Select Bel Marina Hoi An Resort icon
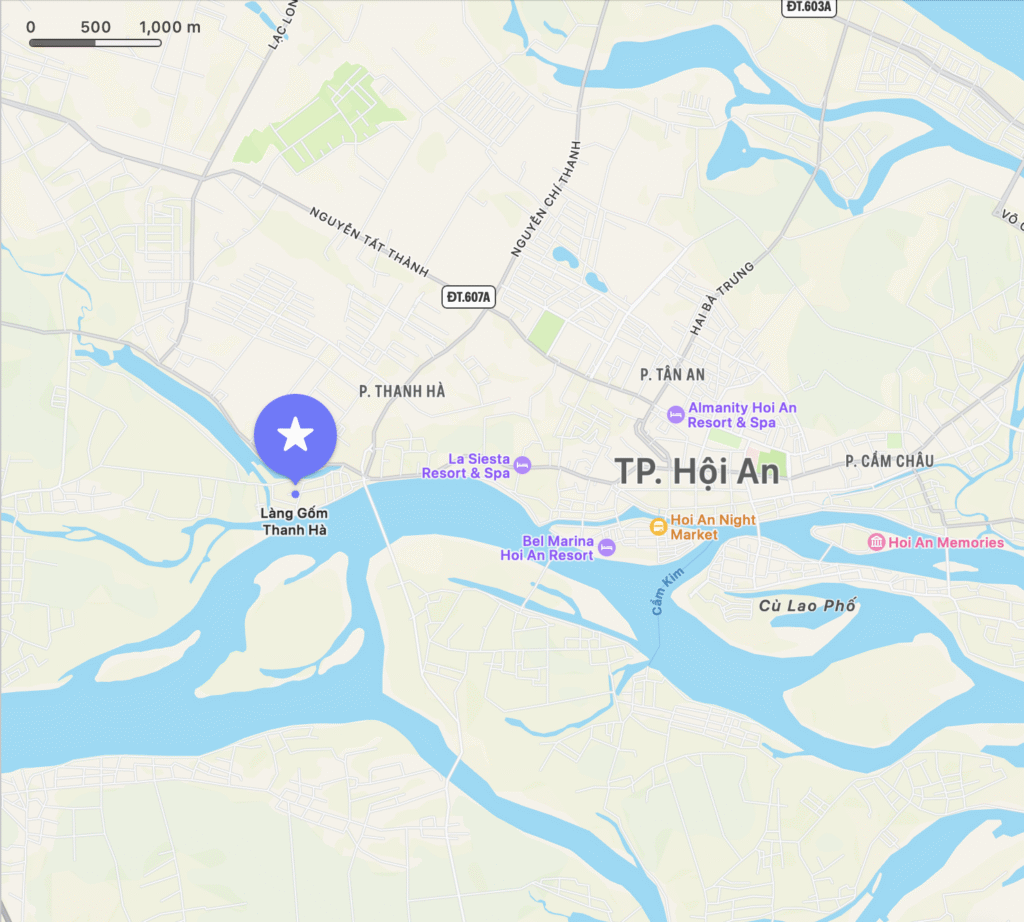 [x=607, y=547]
